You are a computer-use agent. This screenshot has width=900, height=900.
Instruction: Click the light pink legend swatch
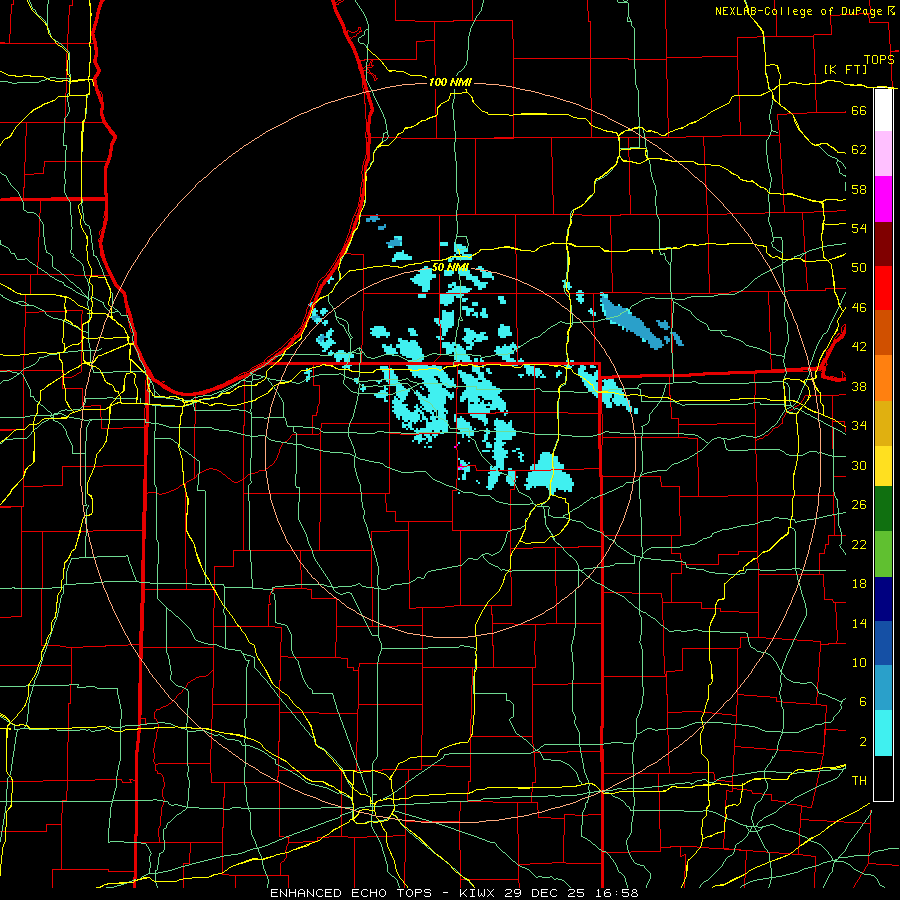point(883,154)
